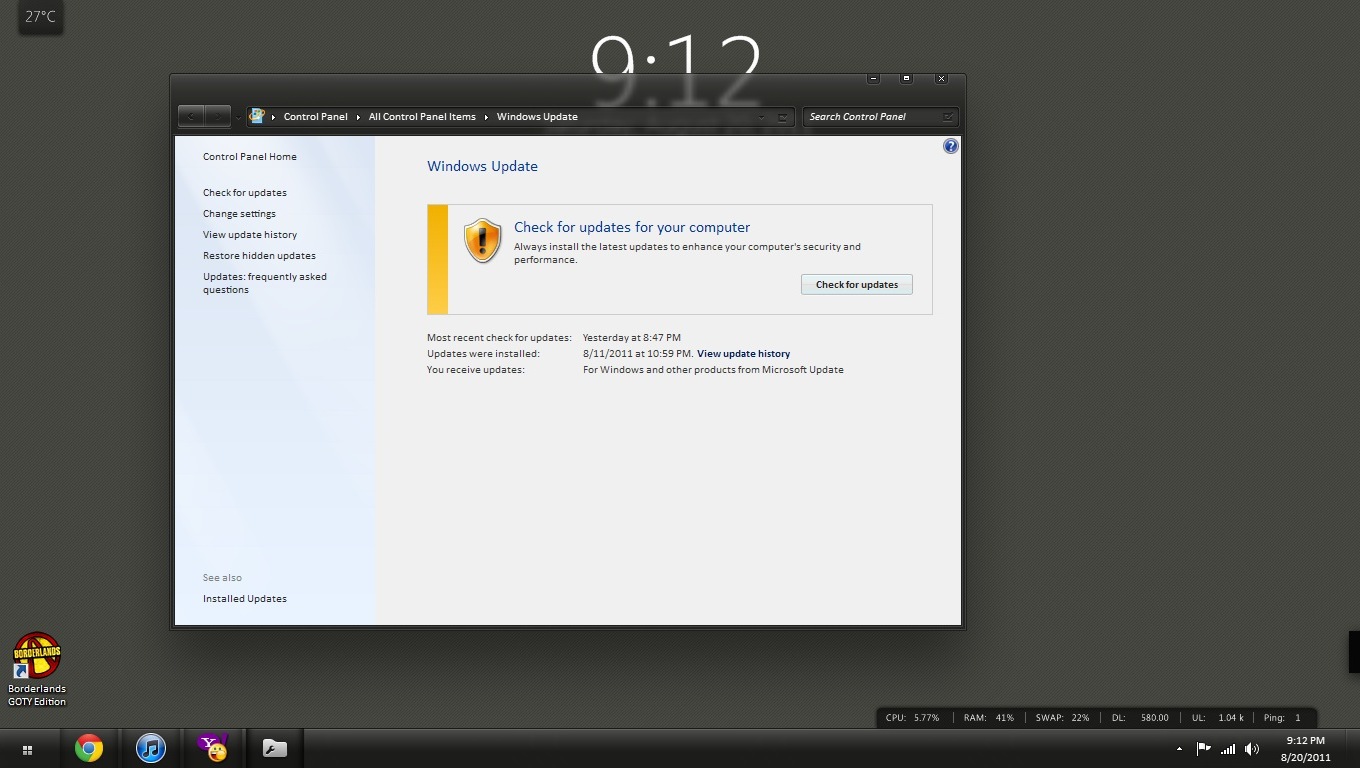Minimize the Windows Update window
The image size is (1360, 768).
coord(873,78)
